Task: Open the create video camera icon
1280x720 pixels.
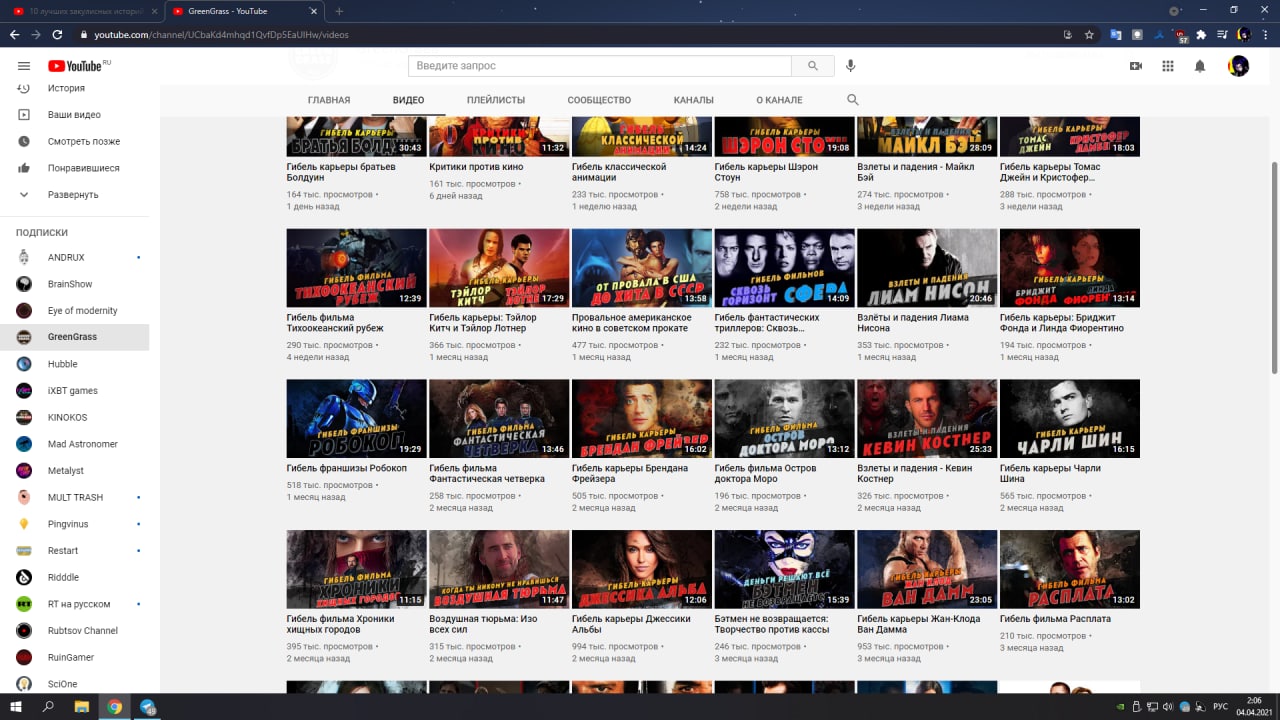Action: 1136,66
